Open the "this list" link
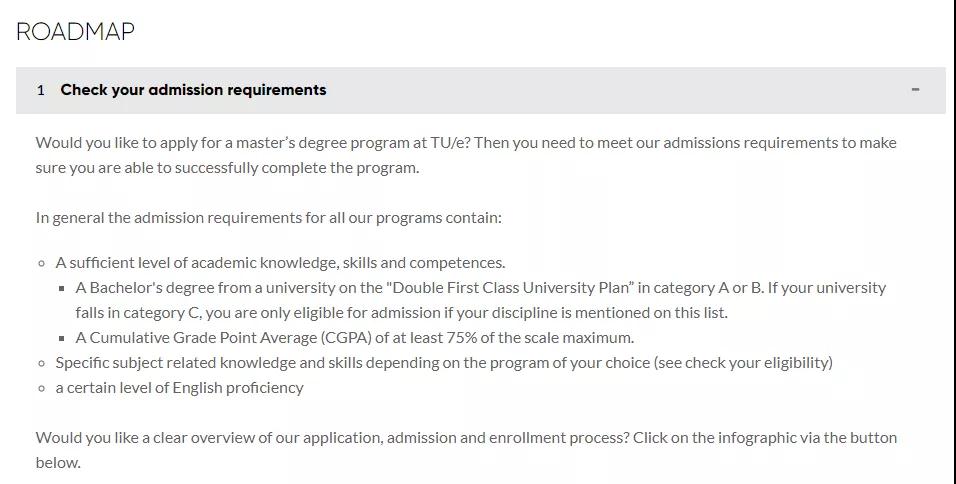The height and width of the screenshot is (484, 956). point(700,313)
